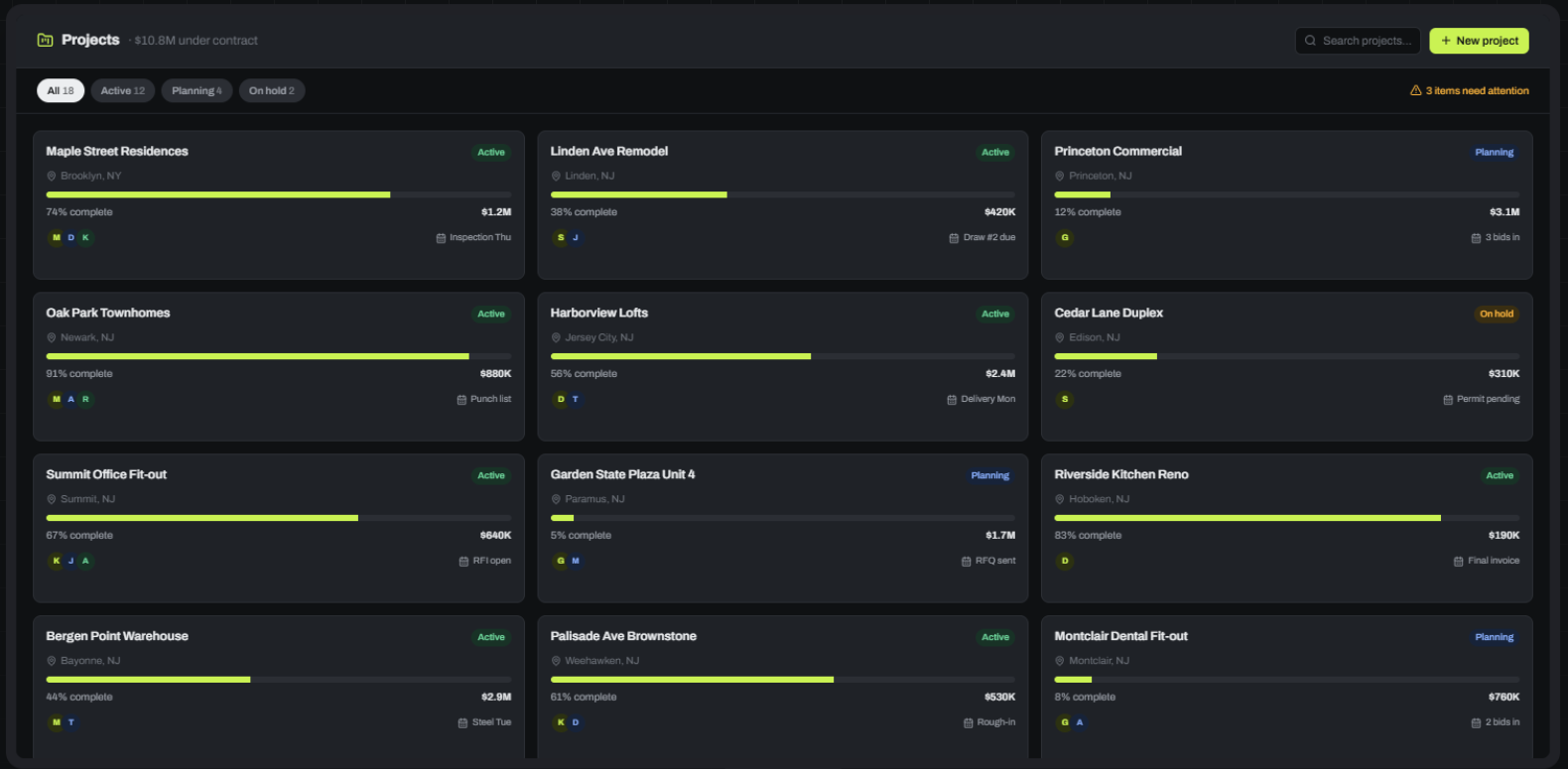This screenshot has width=1568, height=769.
Task: Click the location pin beside Summit, NJ
Action: [x=52, y=499]
